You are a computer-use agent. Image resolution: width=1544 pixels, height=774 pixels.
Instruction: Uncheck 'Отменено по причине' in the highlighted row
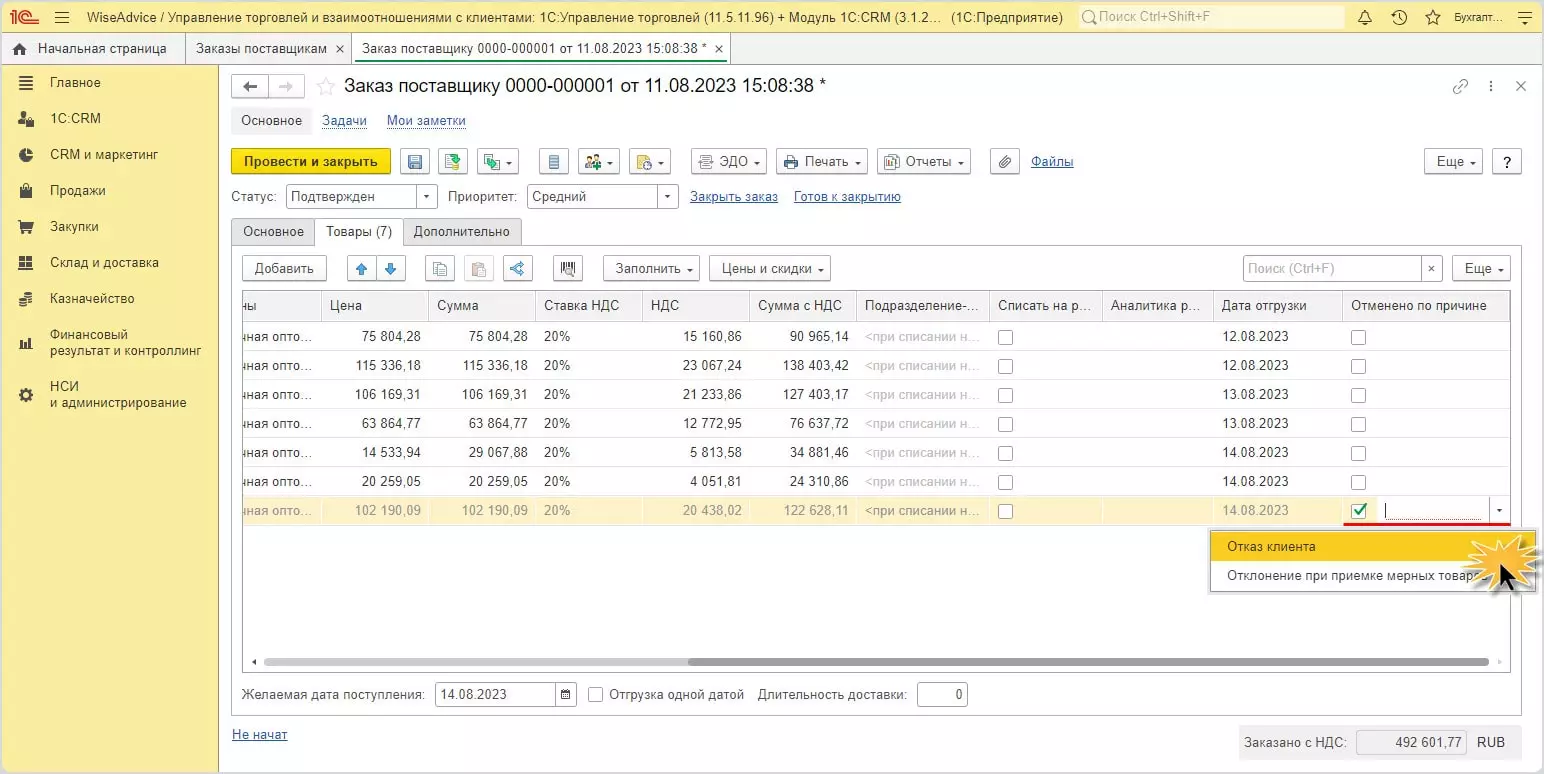pyautogui.click(x=1358, y=511)
